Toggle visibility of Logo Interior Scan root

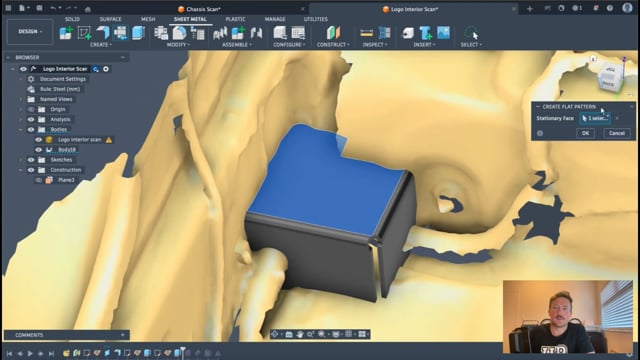(23, 69)
